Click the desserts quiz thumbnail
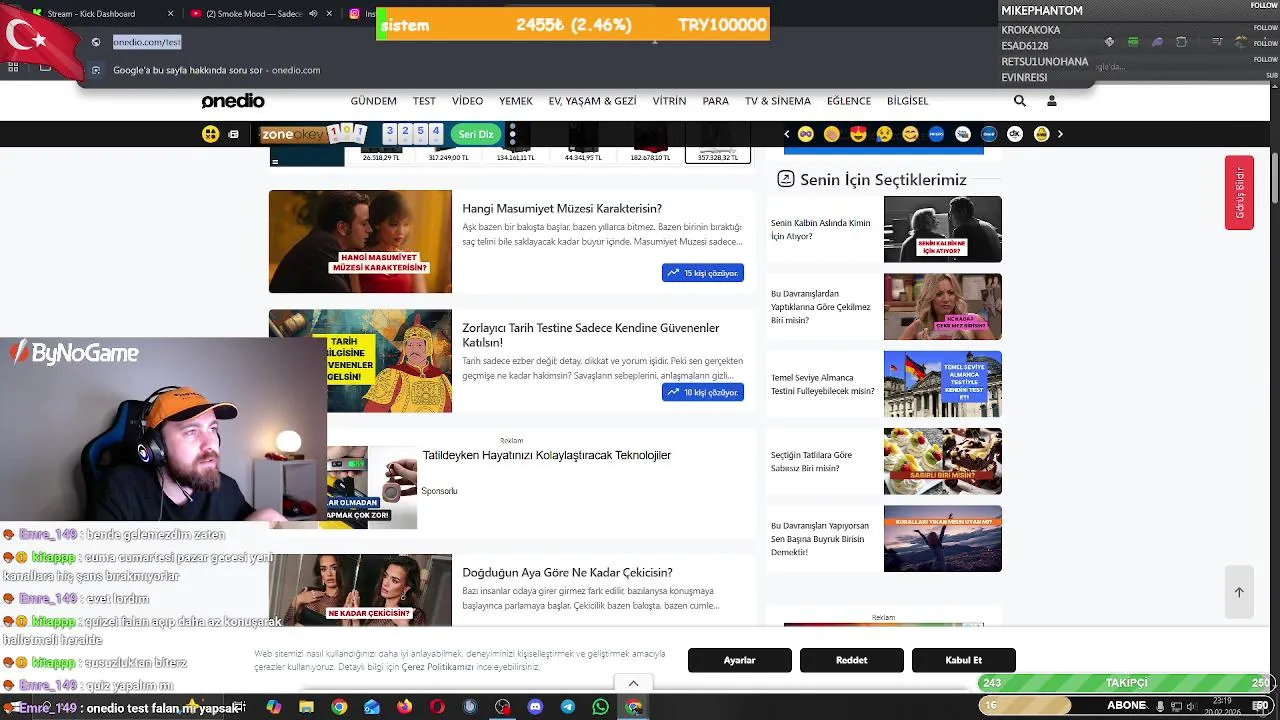 coord(942,461)
